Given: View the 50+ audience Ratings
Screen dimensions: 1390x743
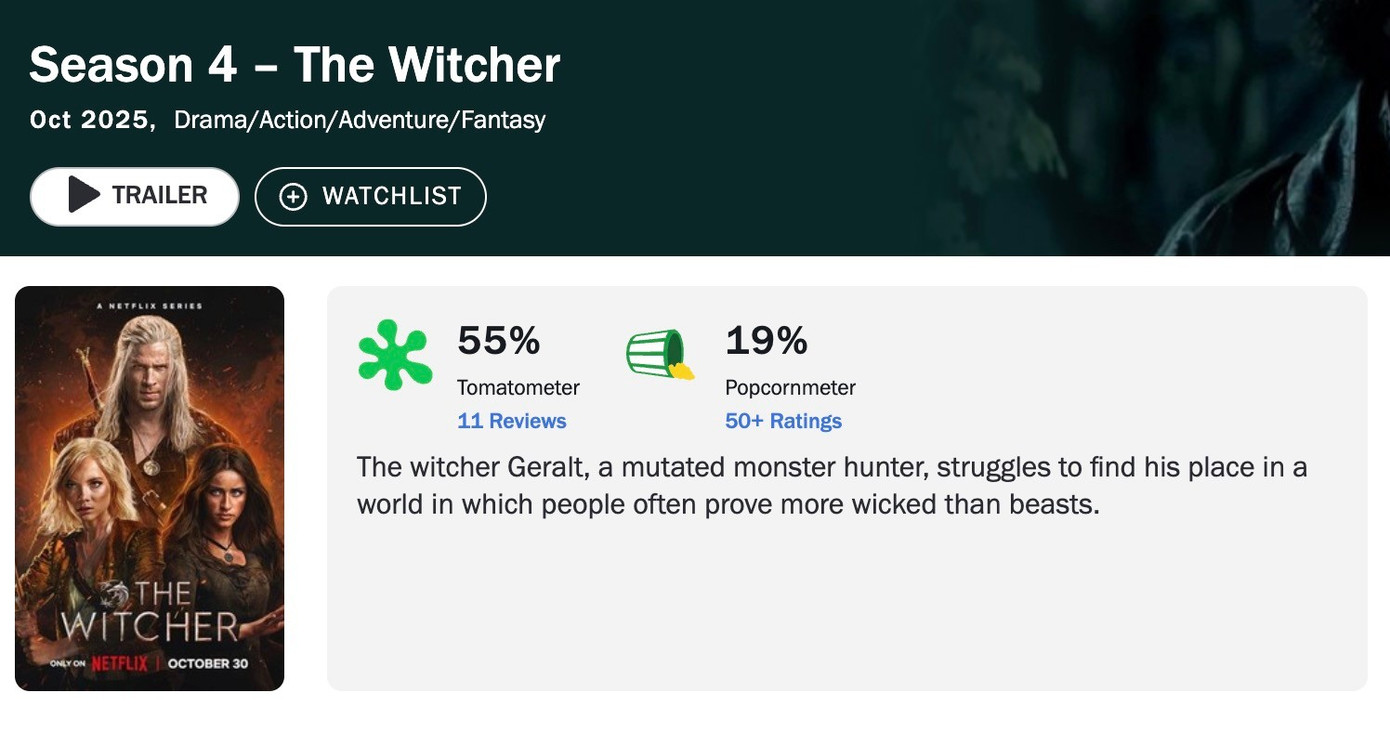Looking at the screenshot, I should pyautogui.click(x=783, y=420).
